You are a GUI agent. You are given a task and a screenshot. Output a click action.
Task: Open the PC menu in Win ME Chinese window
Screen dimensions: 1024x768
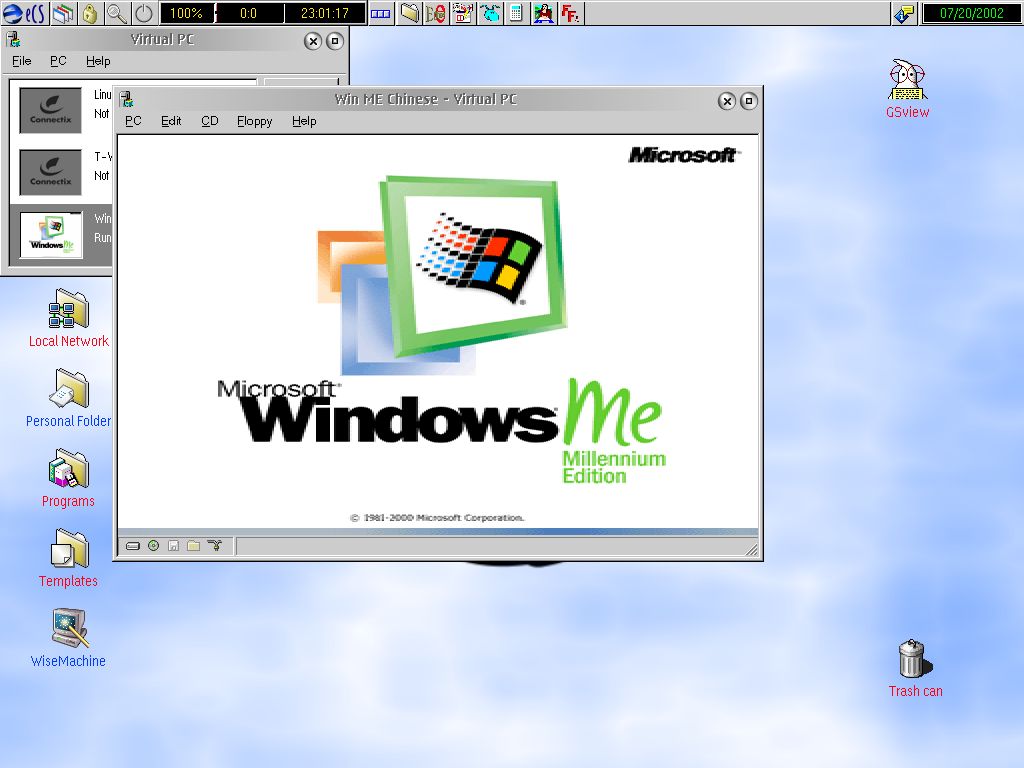point(133,121)
